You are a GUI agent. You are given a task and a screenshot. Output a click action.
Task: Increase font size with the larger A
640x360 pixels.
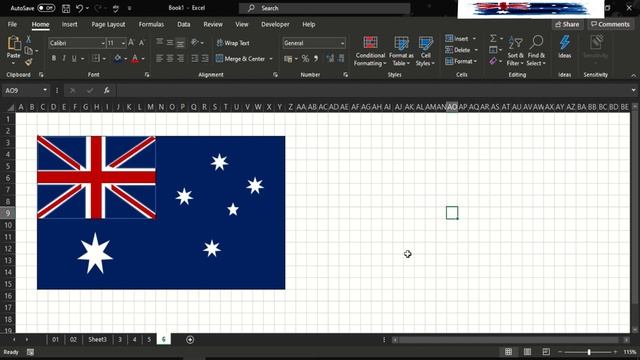tap(131, 42)
